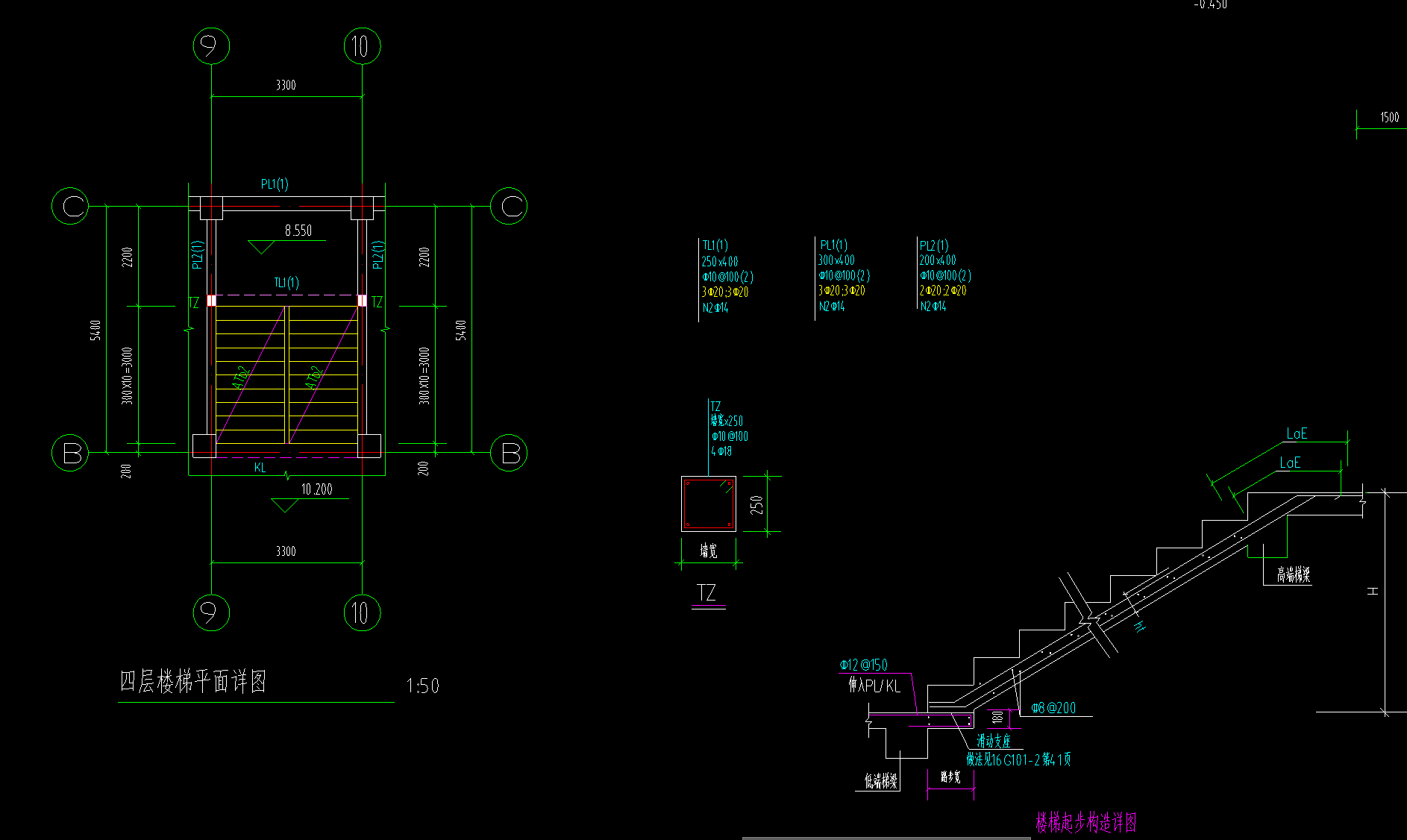Click the 8.550 elevation mark
Screen dimensions: 1407x840
pyautogui.click(x=298, y=231)
